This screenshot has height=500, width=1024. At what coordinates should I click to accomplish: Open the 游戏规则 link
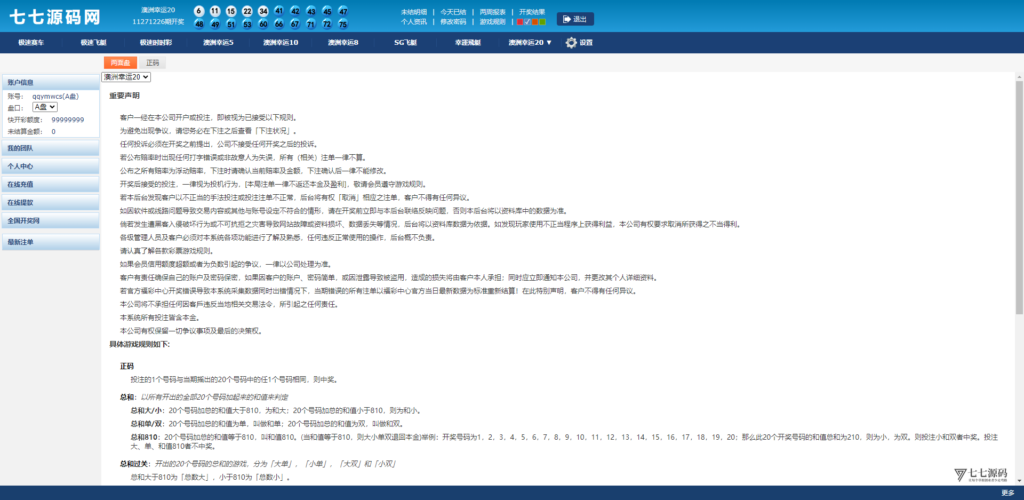pos(492,22)
